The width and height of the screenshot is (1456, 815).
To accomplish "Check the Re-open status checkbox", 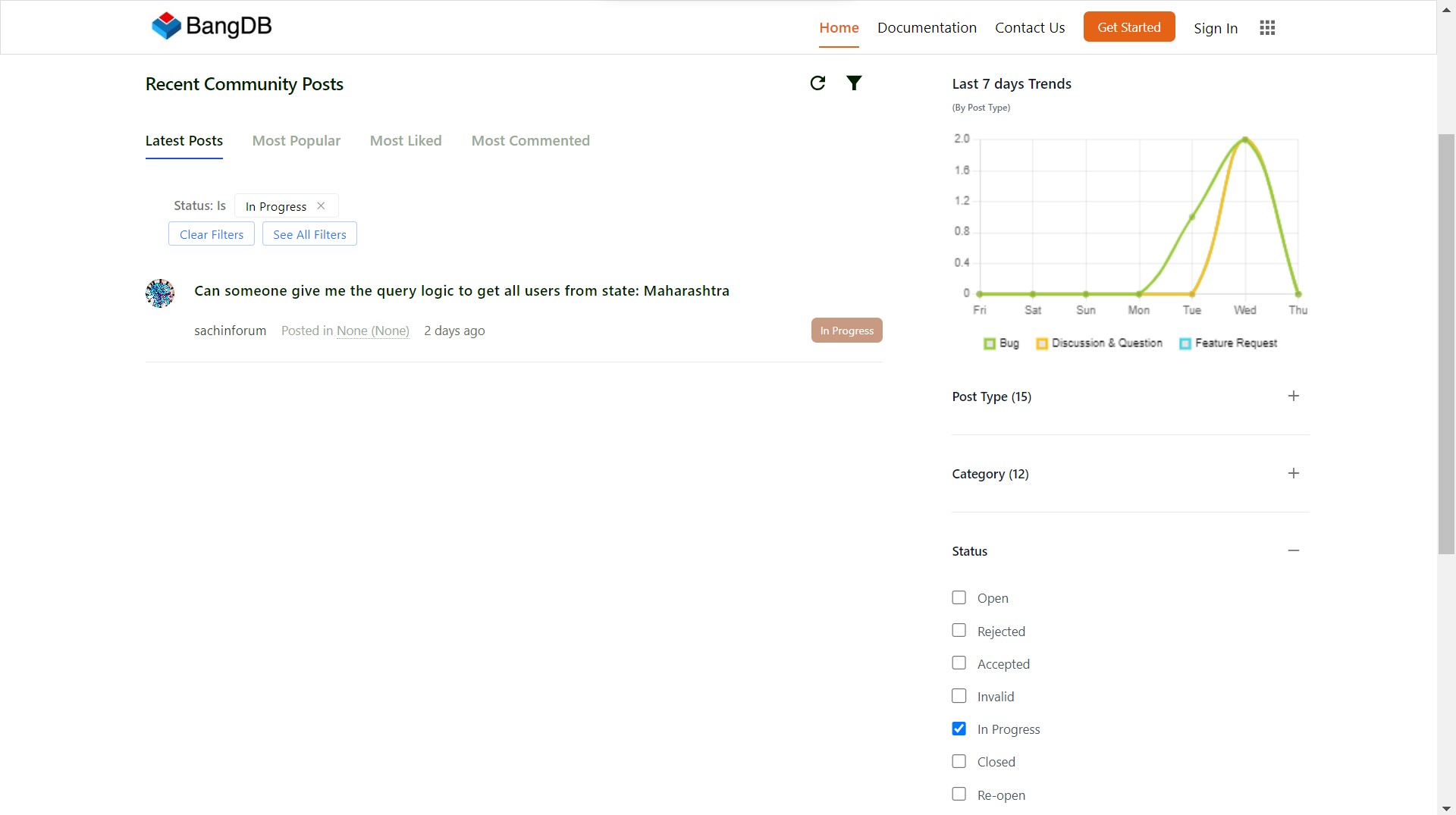I will (959, 794).
